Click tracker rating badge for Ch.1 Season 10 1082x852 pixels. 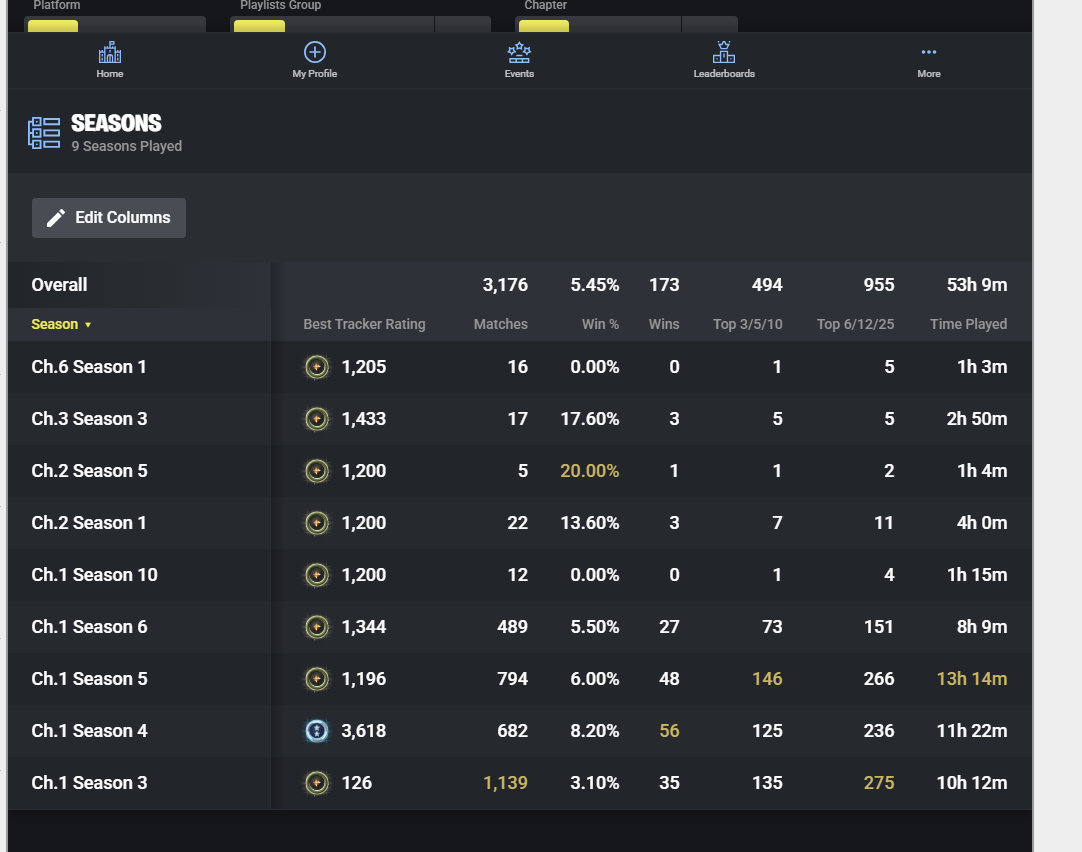coord(317,575)
